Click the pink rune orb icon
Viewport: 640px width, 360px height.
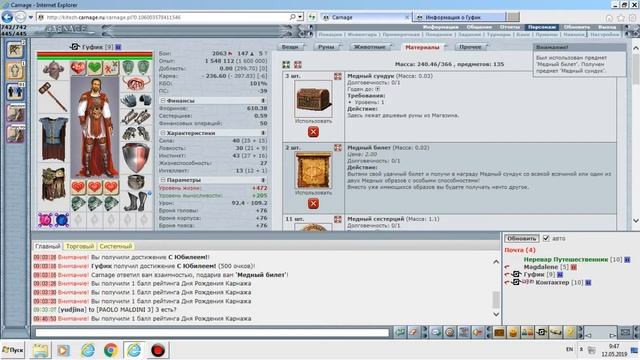pos(45,220)
